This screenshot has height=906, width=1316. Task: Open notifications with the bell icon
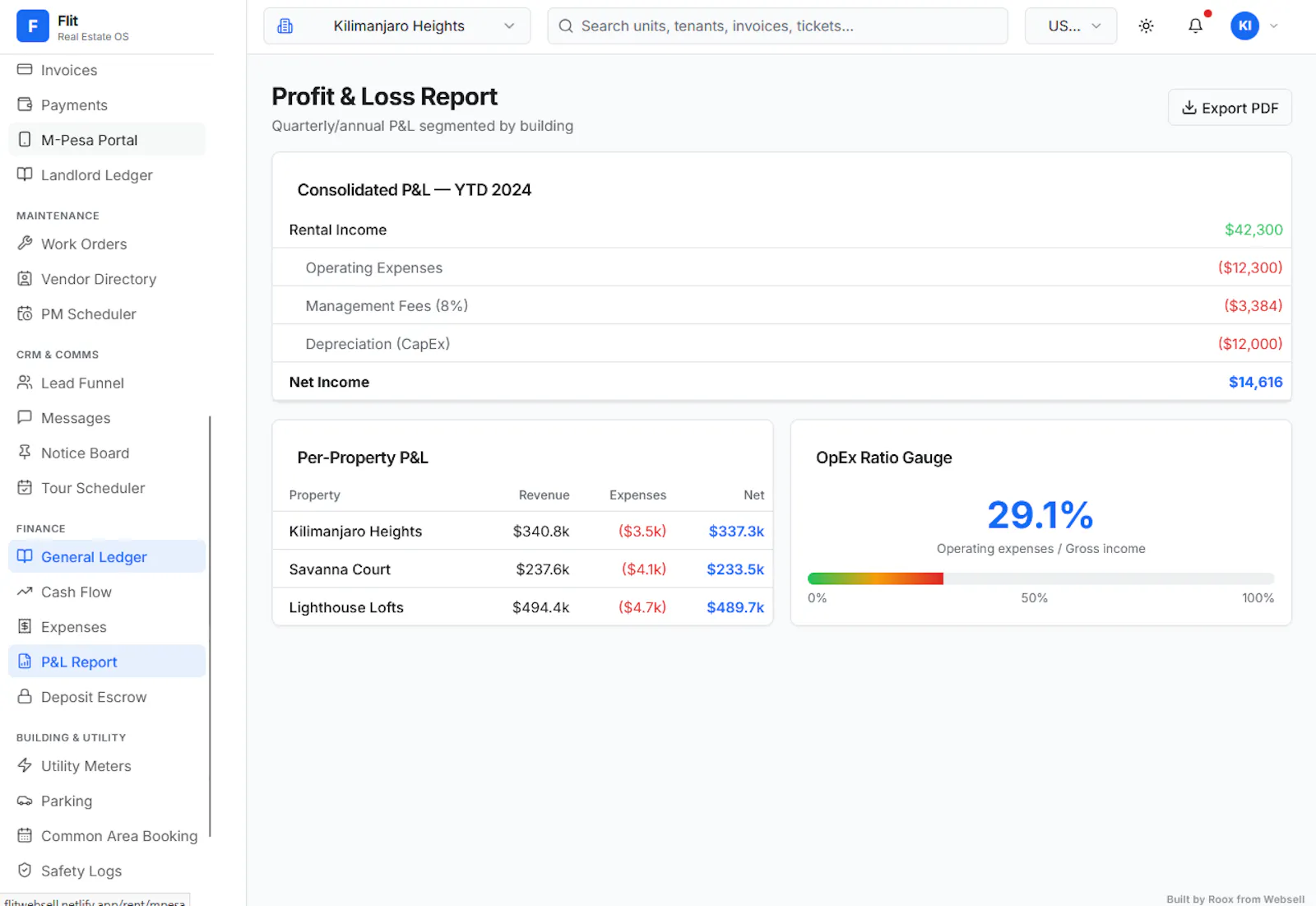[x=1195, y=26]
